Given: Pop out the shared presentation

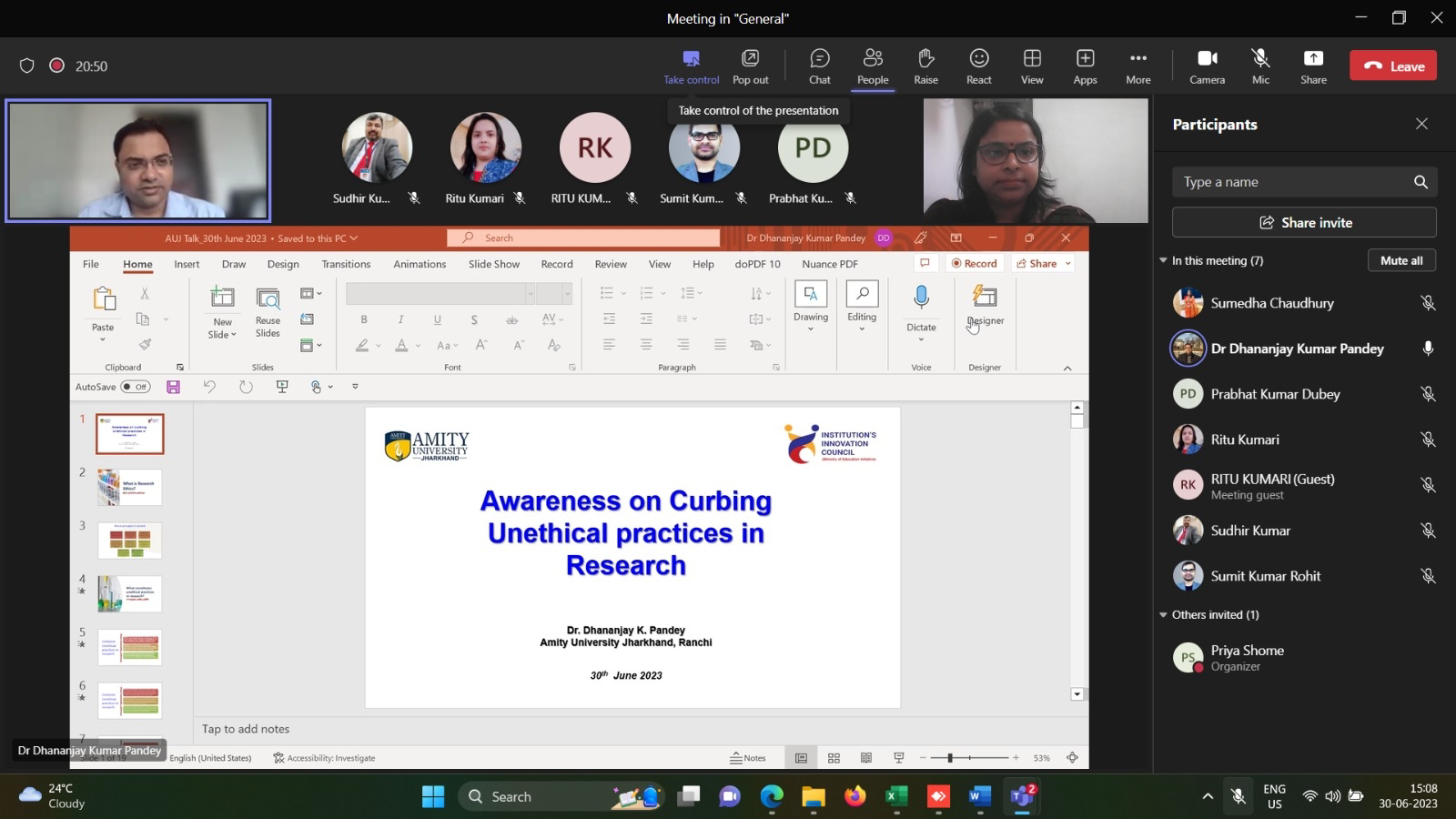Looking at the screenshot, I should (x=750, y=66).
